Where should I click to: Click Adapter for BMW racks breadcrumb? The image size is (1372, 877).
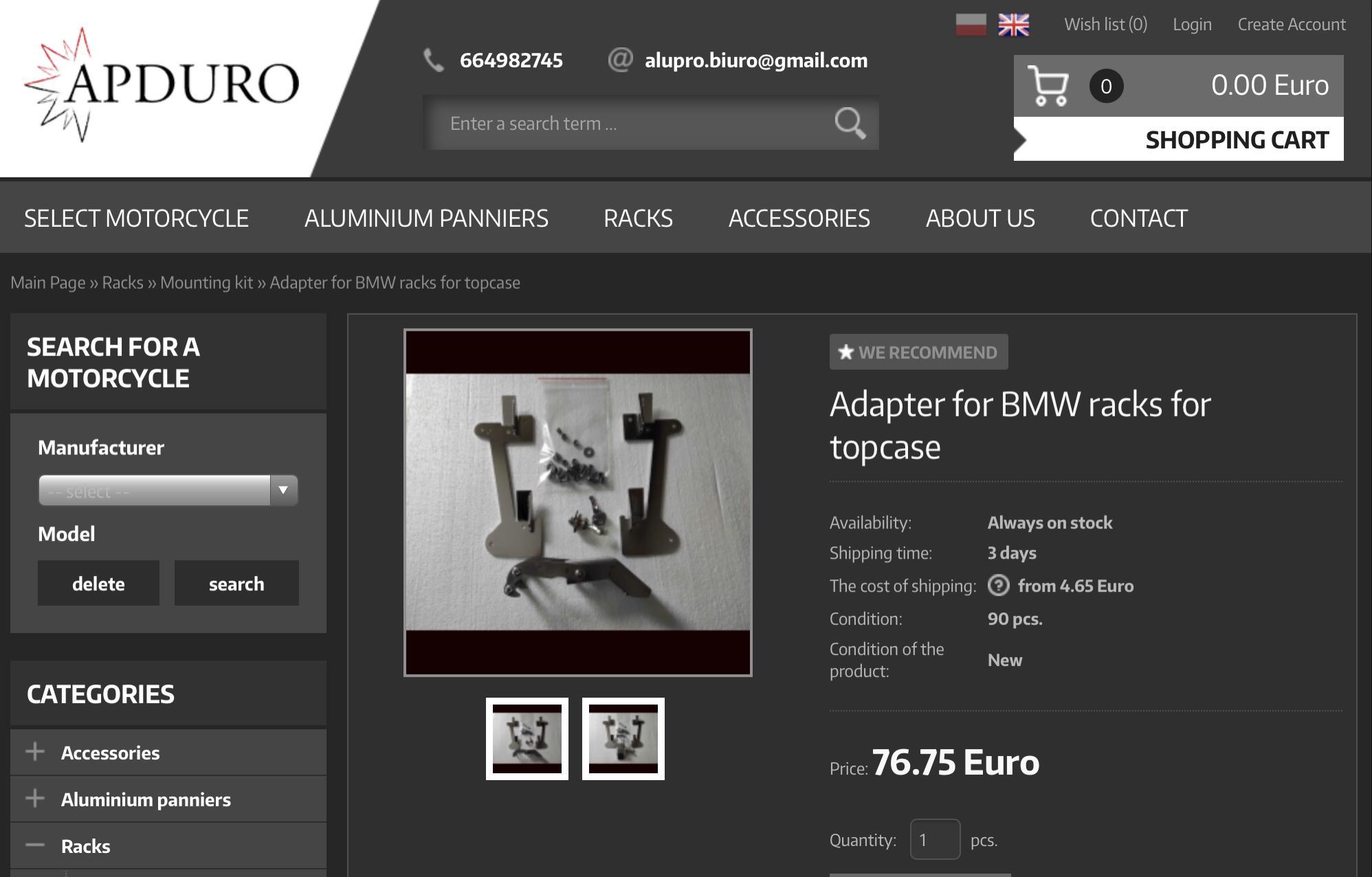point(395,282)
